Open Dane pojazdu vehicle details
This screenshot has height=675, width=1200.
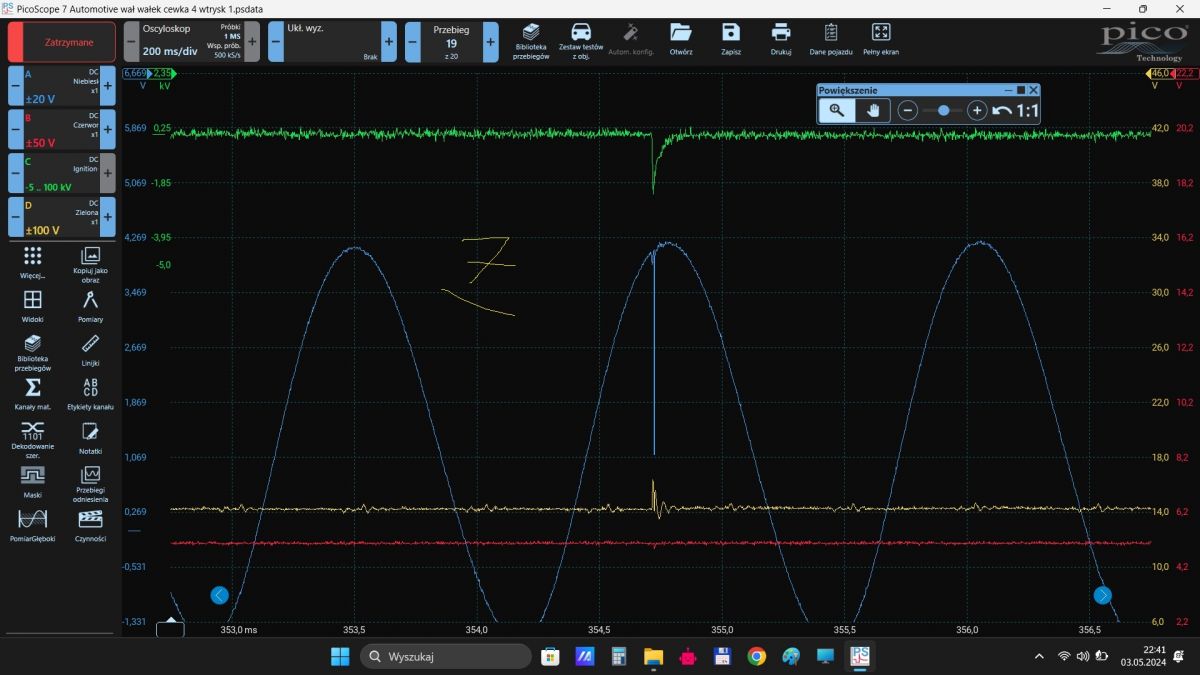click(x=830, y=39)
